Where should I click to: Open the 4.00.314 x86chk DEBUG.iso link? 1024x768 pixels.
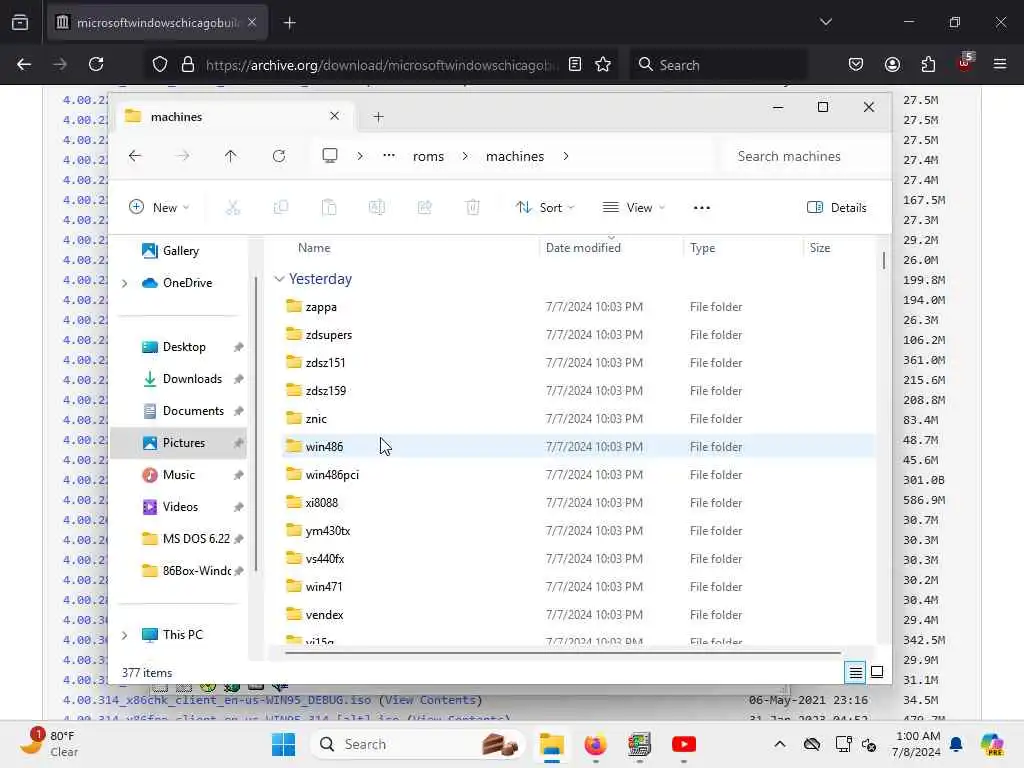point(217,700)
